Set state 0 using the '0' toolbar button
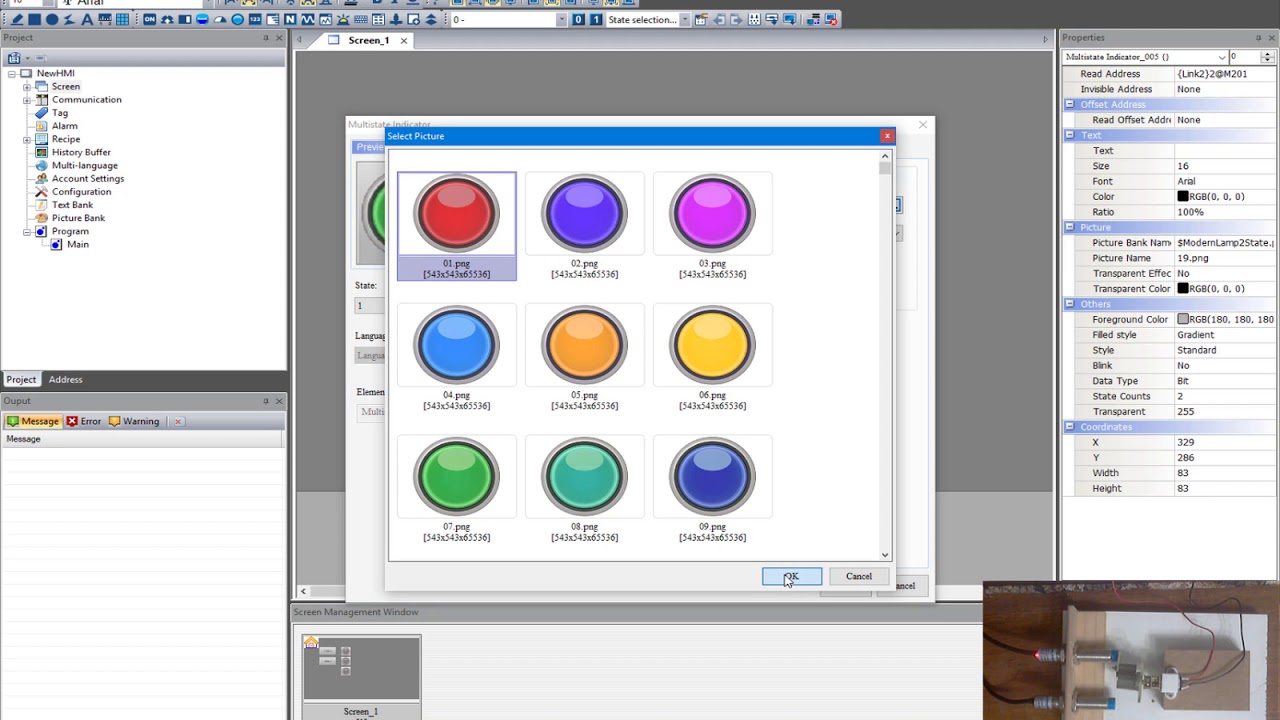This screenshot has height=720, width=1280. click(578, 19)
